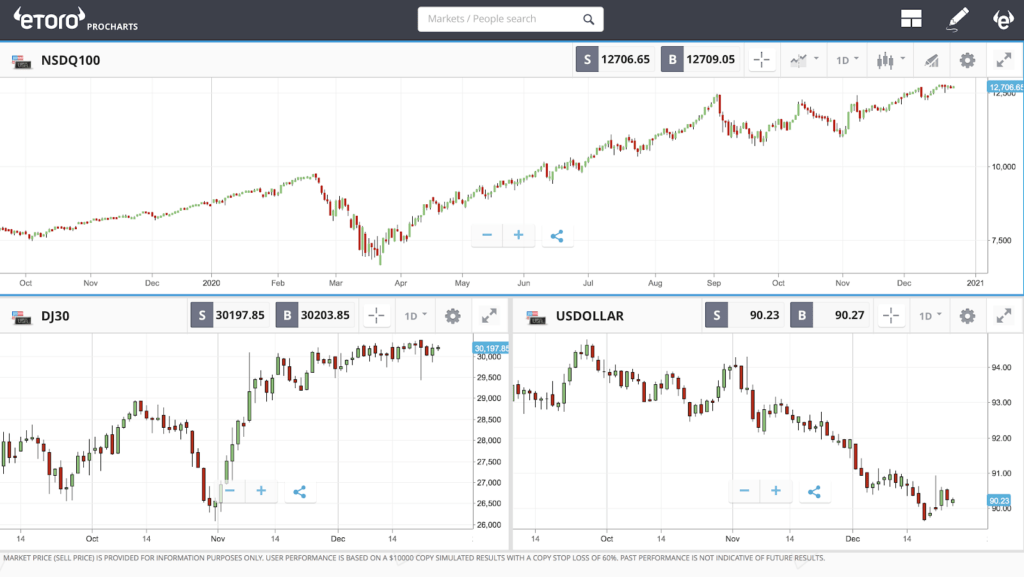Zoom in the NSDQ100 chart with plus
Image resolution: width=1024 pixels, height=577 pixels.
519,235
